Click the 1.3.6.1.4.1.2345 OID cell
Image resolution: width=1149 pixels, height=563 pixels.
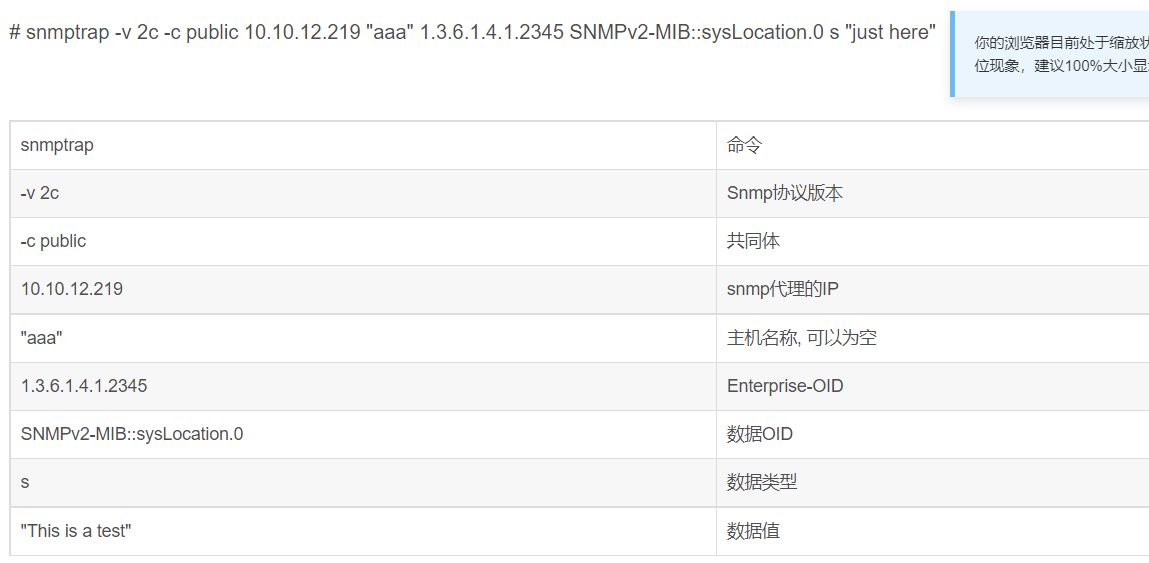(x=363, y=386)
